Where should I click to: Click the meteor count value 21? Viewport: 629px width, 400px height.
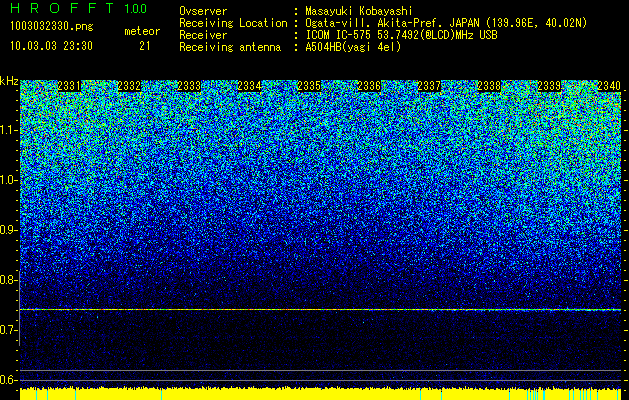point(145,46)
